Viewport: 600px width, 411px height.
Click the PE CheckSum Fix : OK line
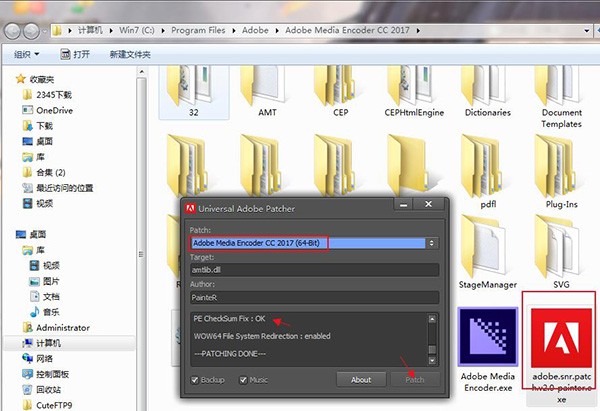[x=229, y=318]
